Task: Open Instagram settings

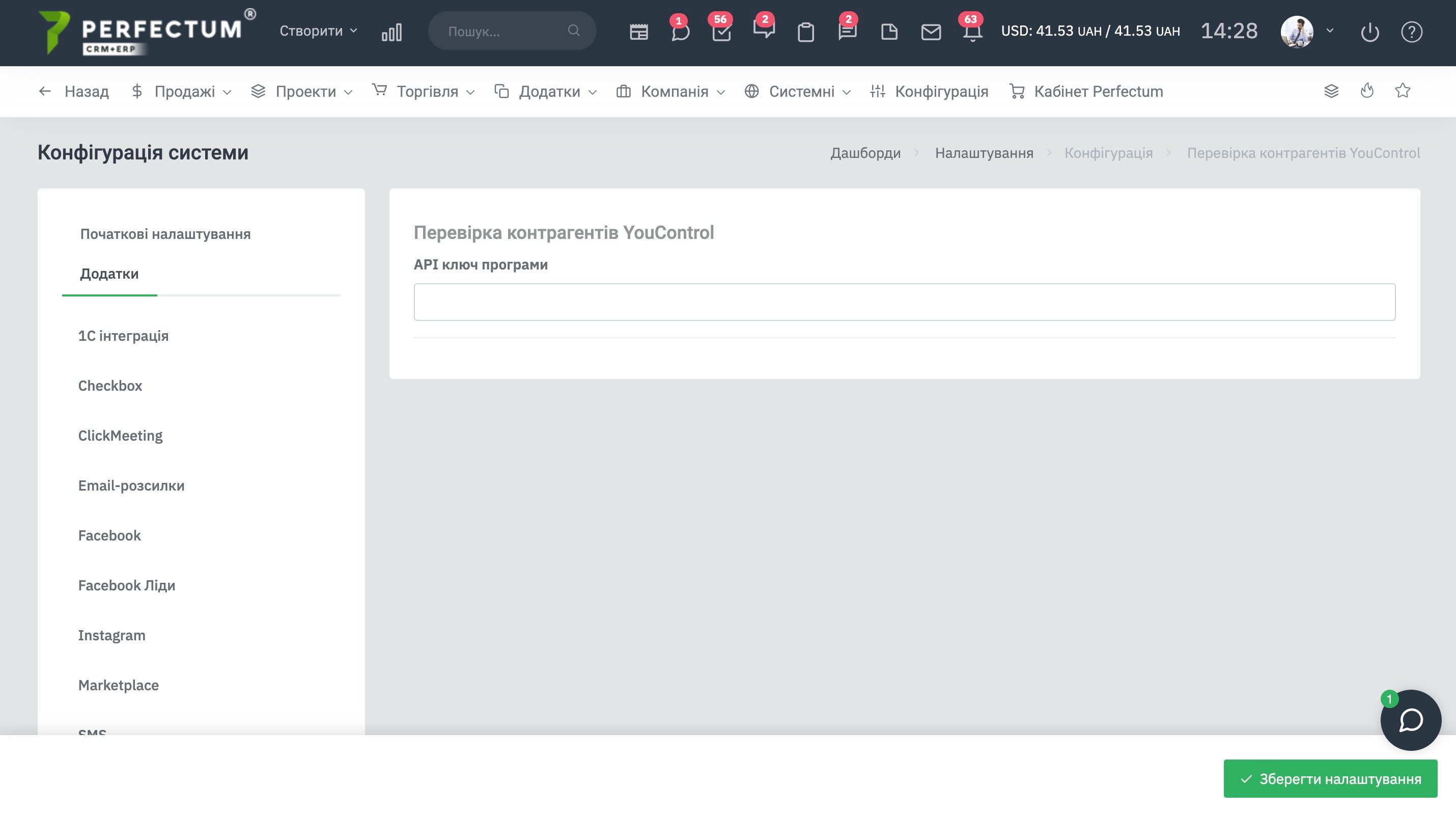Action: pos(111,635)
